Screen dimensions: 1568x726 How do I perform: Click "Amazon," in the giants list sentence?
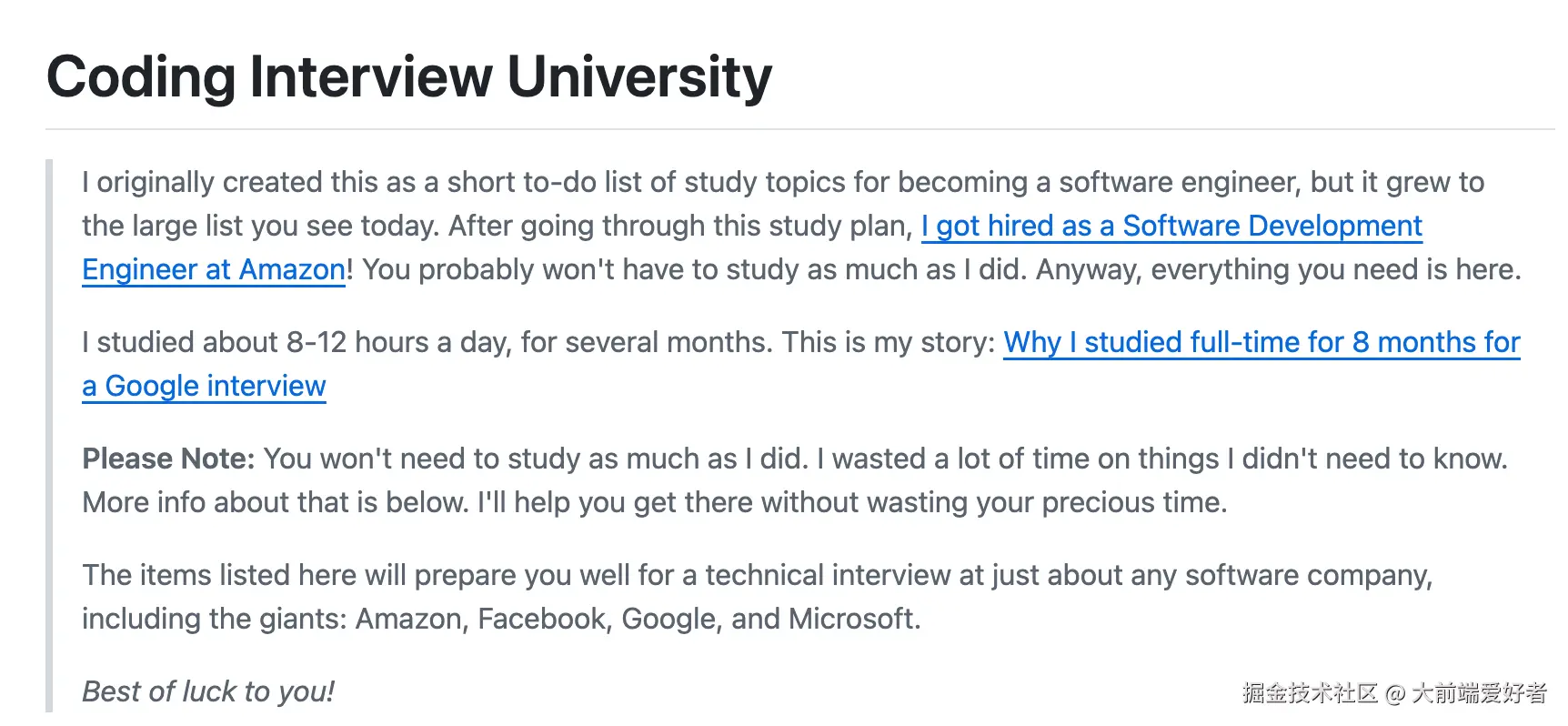411,619
